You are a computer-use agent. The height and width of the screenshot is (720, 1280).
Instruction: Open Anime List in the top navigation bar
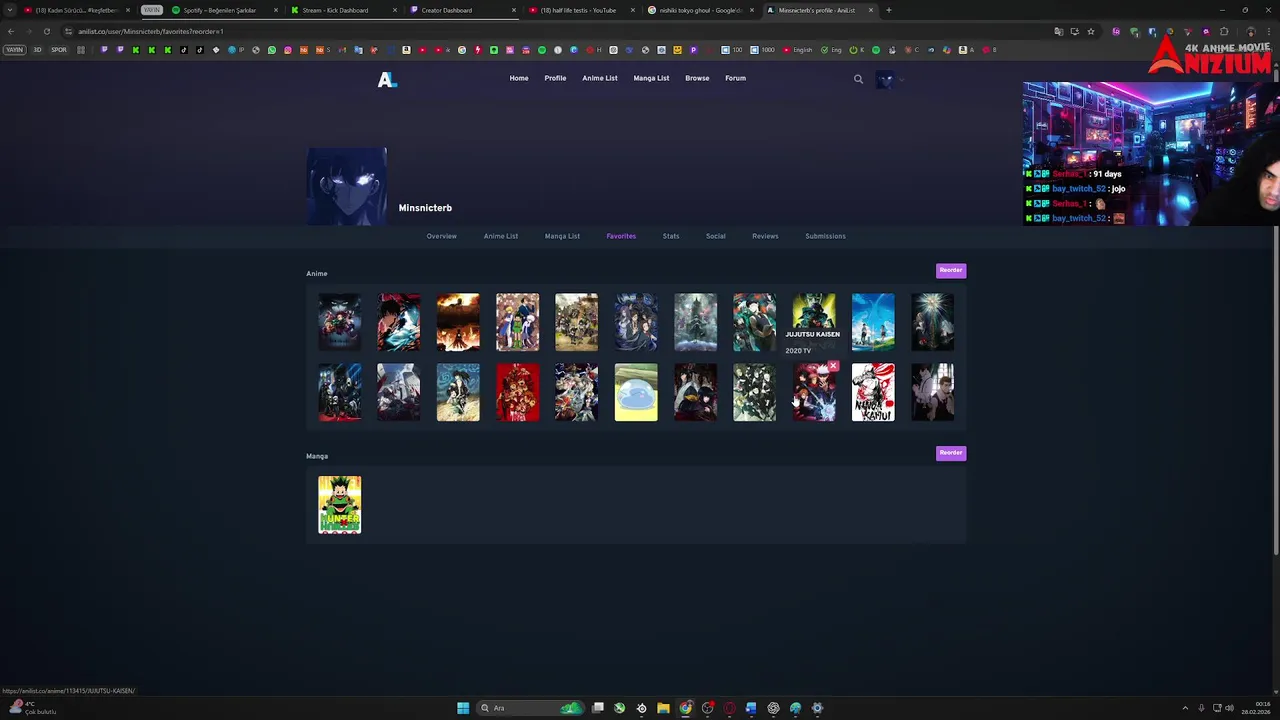pos(600,78)
